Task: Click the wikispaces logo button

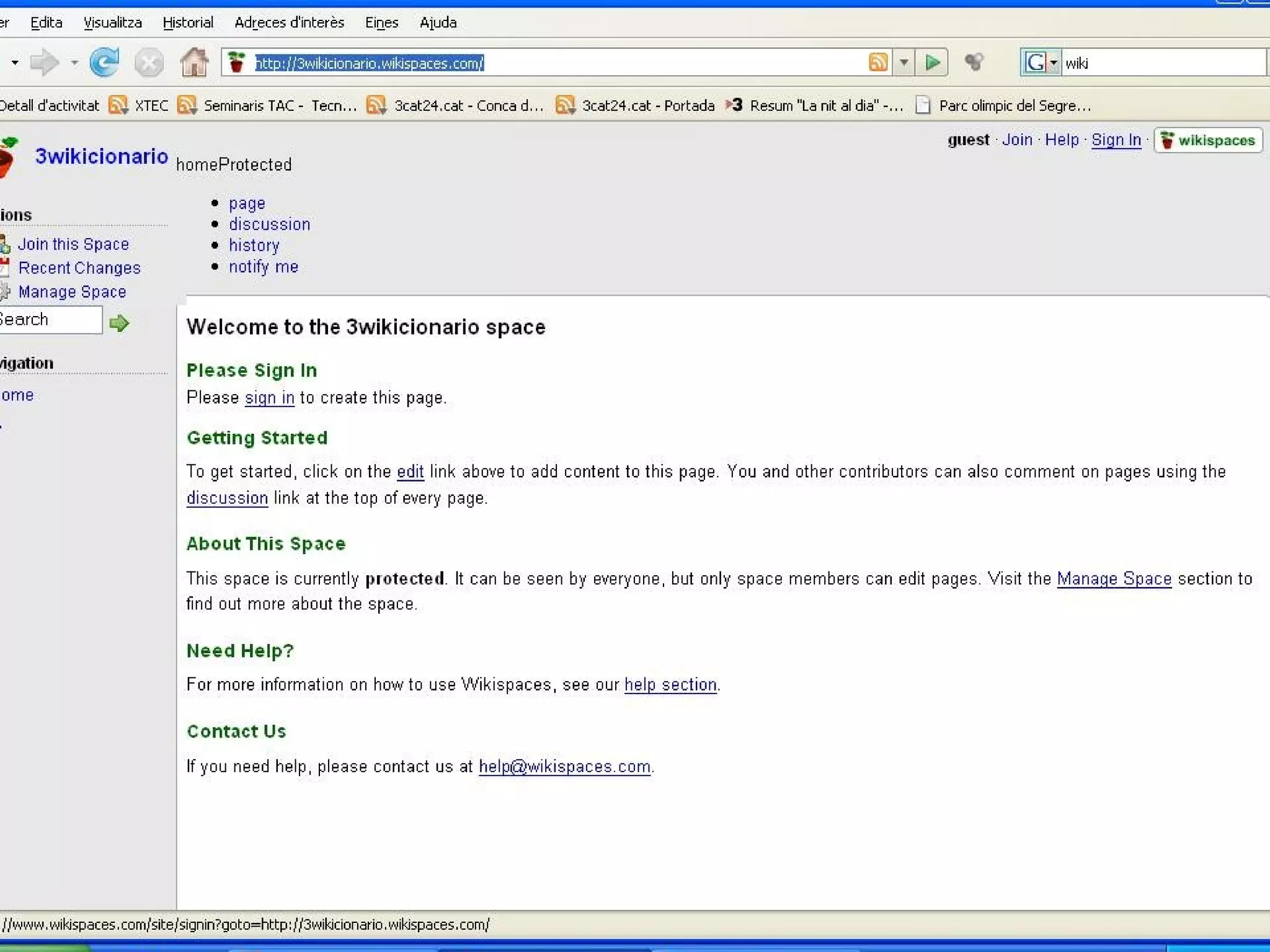Action: click(1208, 141)
